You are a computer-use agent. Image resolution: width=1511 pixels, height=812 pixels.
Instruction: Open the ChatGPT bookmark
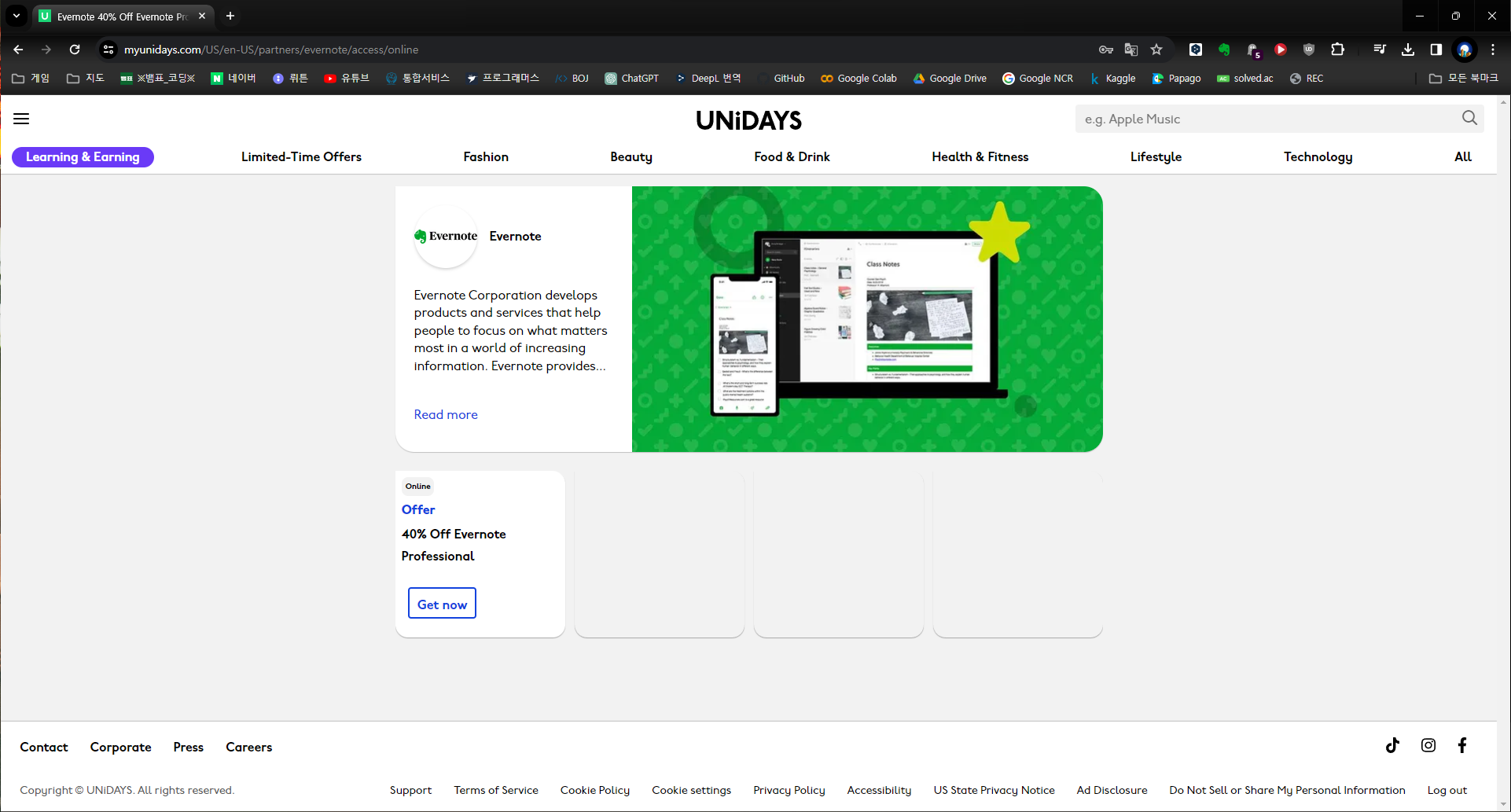pos(631,78)
